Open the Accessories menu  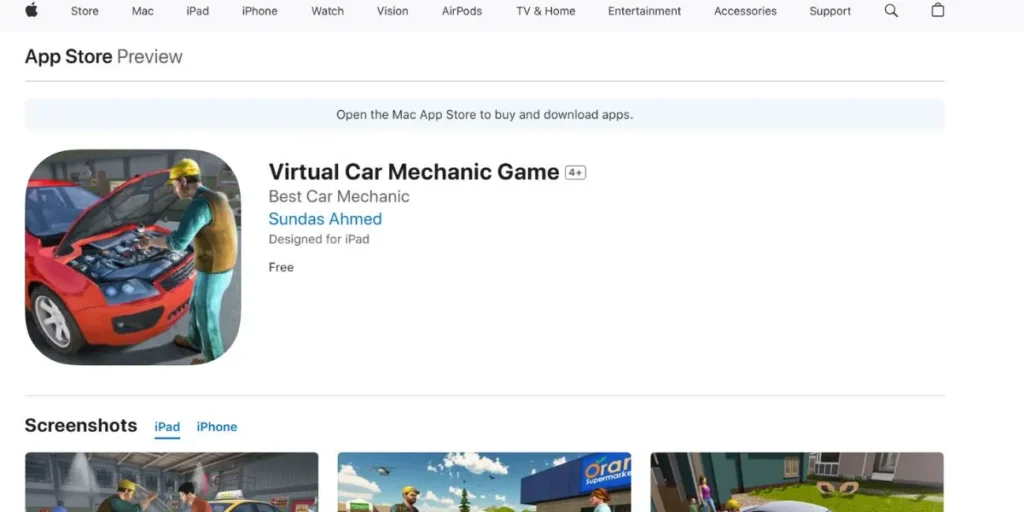pos(745,11)
